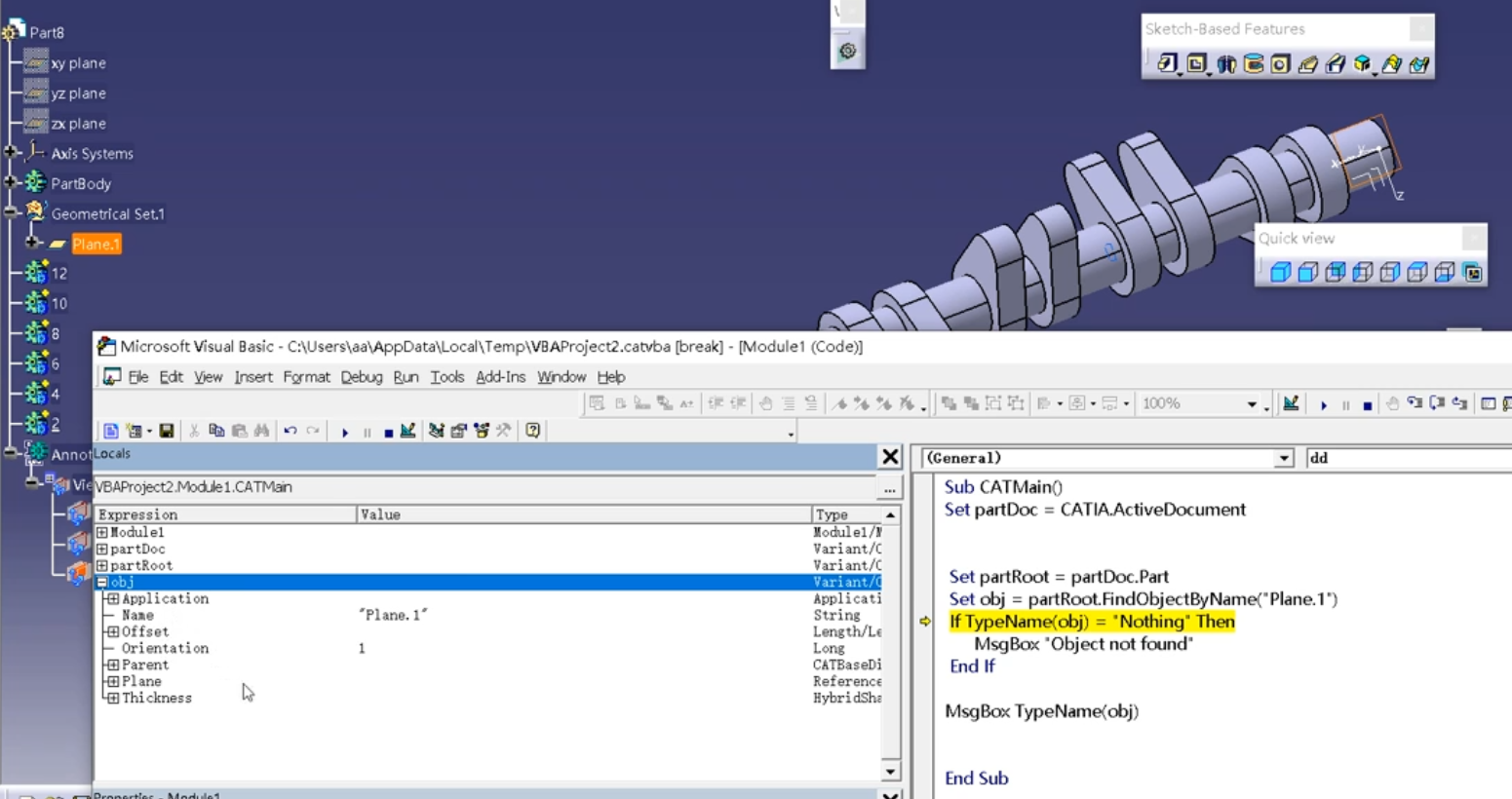Click the Shaft tool in Sketch-Based Features

1226,63
